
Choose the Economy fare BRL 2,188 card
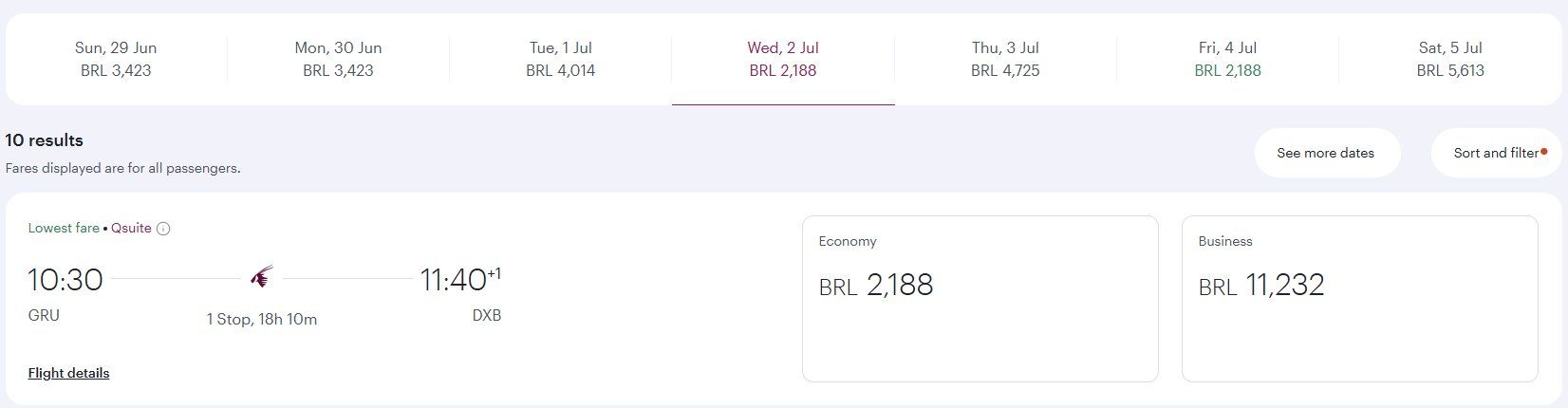[x=980, y=299]
